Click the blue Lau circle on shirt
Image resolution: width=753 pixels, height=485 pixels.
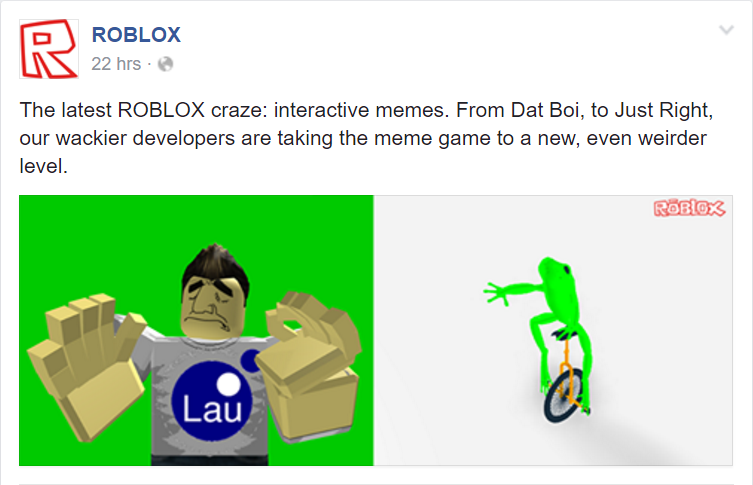212,401
